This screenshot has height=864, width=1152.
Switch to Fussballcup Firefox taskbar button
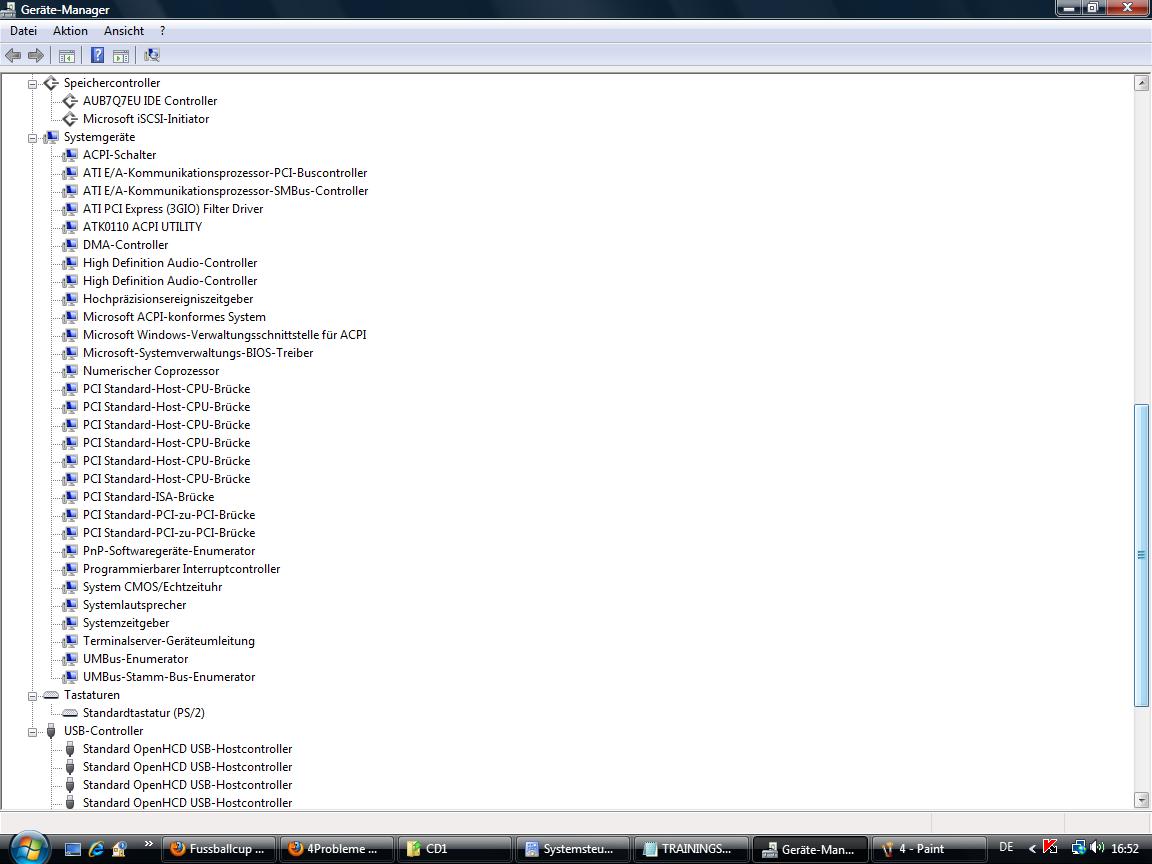pos(218,849)
